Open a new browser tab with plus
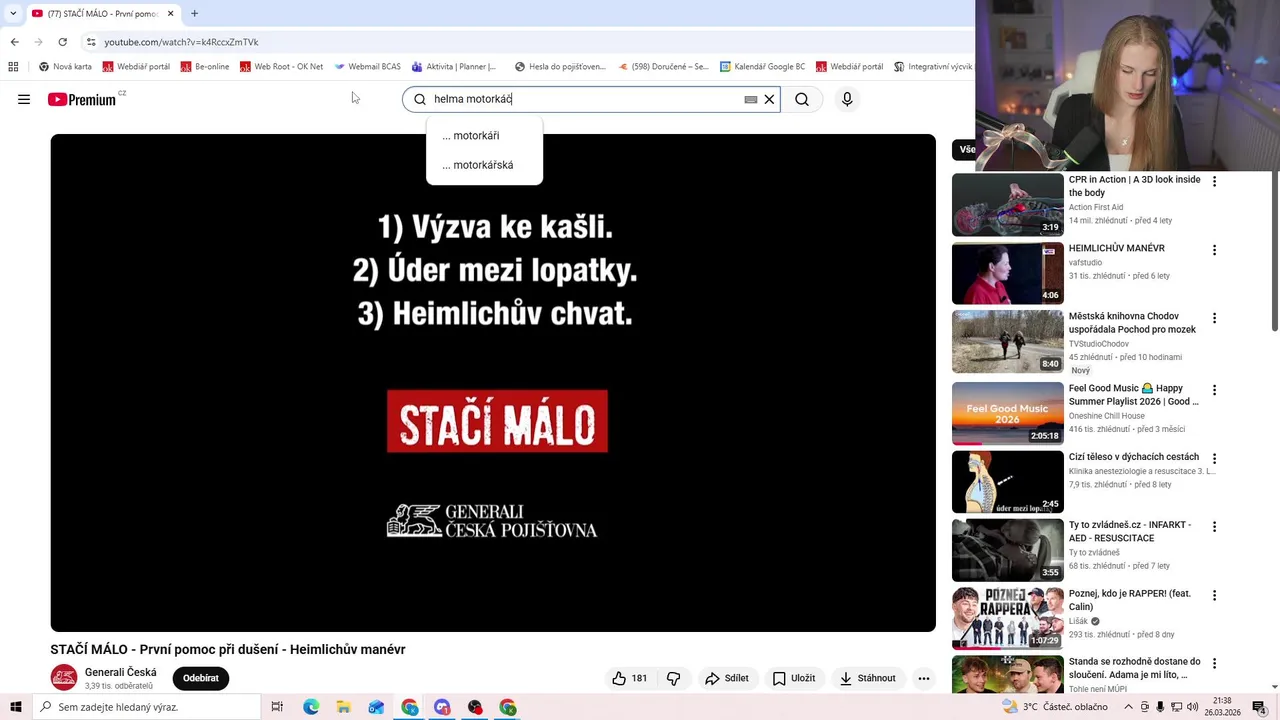This screenshot has width=1280, height=720. (194, 14)
